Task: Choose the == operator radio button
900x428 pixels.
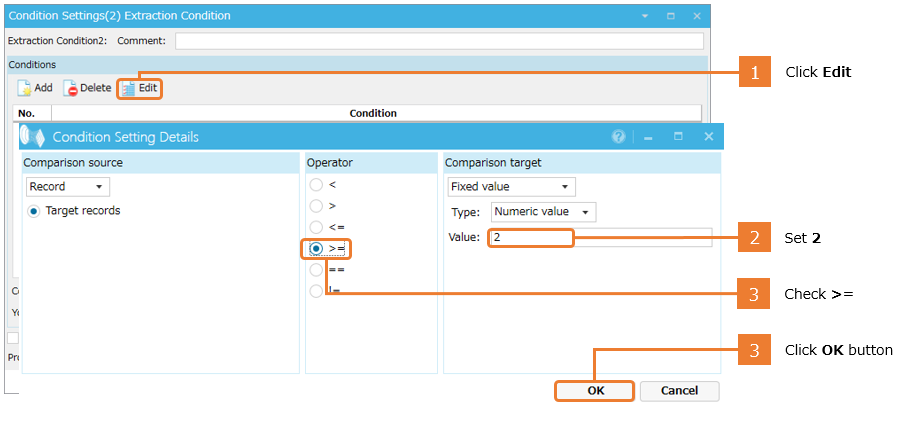Action: 316,270
